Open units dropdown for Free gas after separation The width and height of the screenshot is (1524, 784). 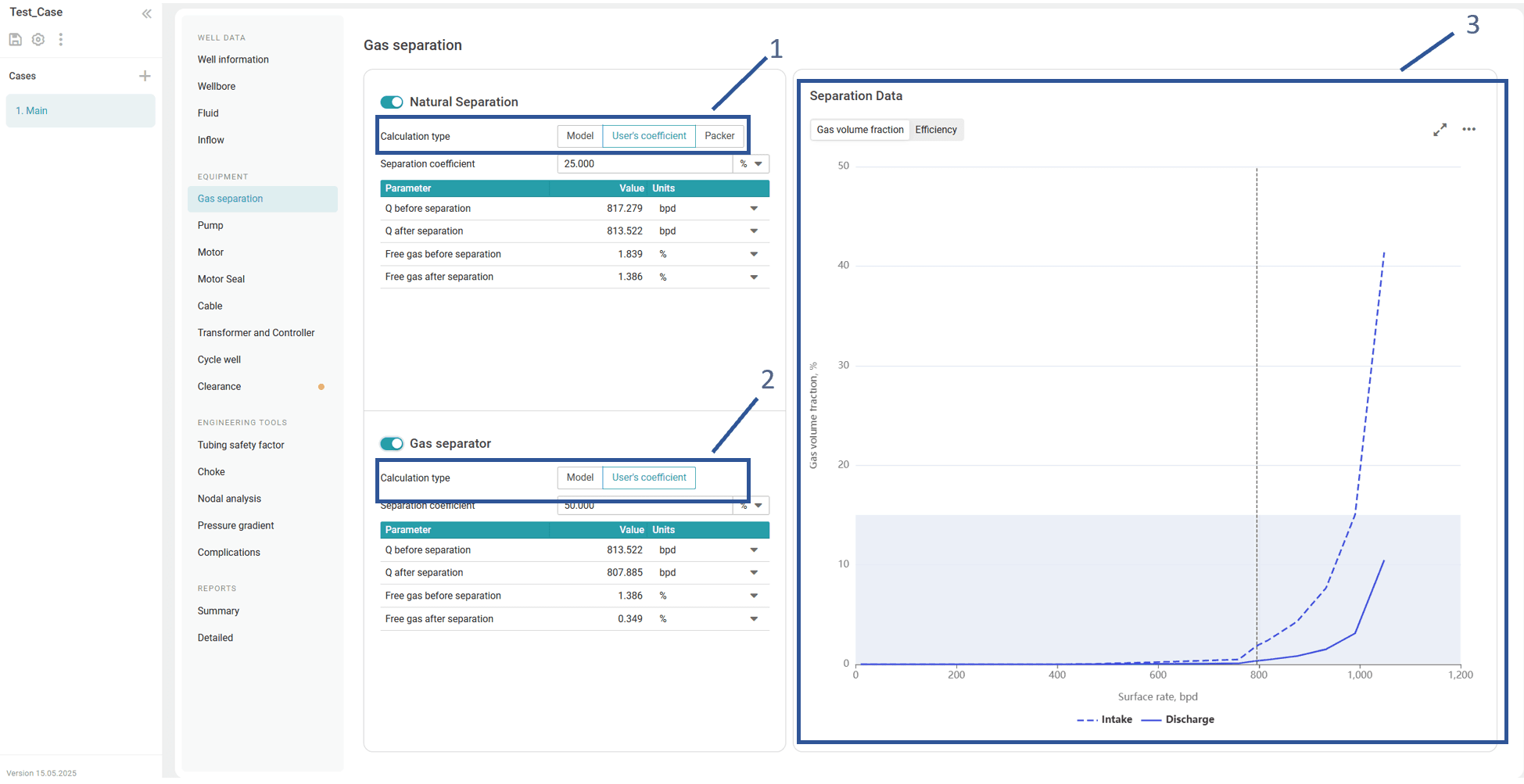click(754, 277)
